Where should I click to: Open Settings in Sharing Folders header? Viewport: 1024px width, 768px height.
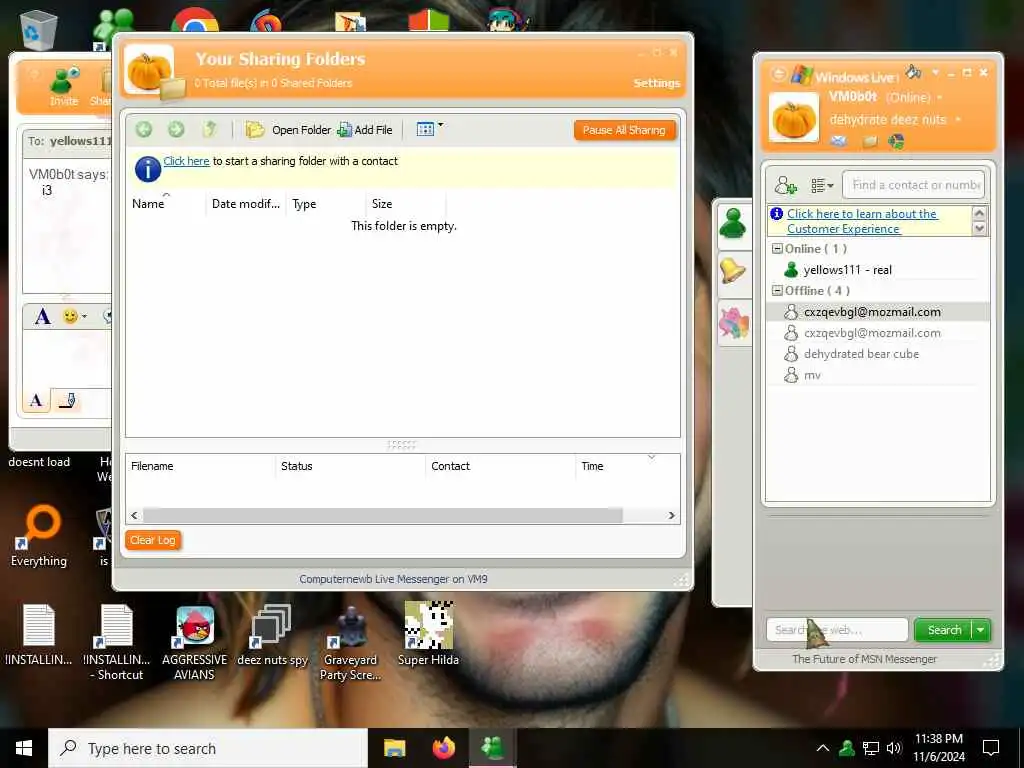(x=656, y=83)
